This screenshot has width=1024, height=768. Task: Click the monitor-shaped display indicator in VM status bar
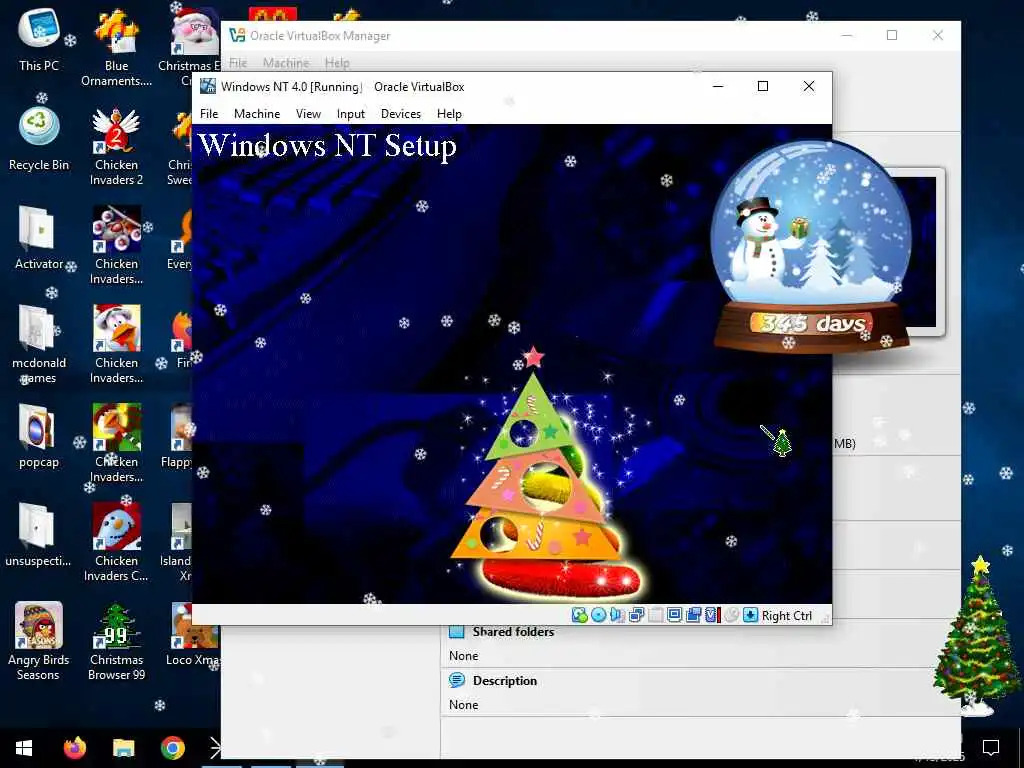pyautogui.click(x=675, y=615)
